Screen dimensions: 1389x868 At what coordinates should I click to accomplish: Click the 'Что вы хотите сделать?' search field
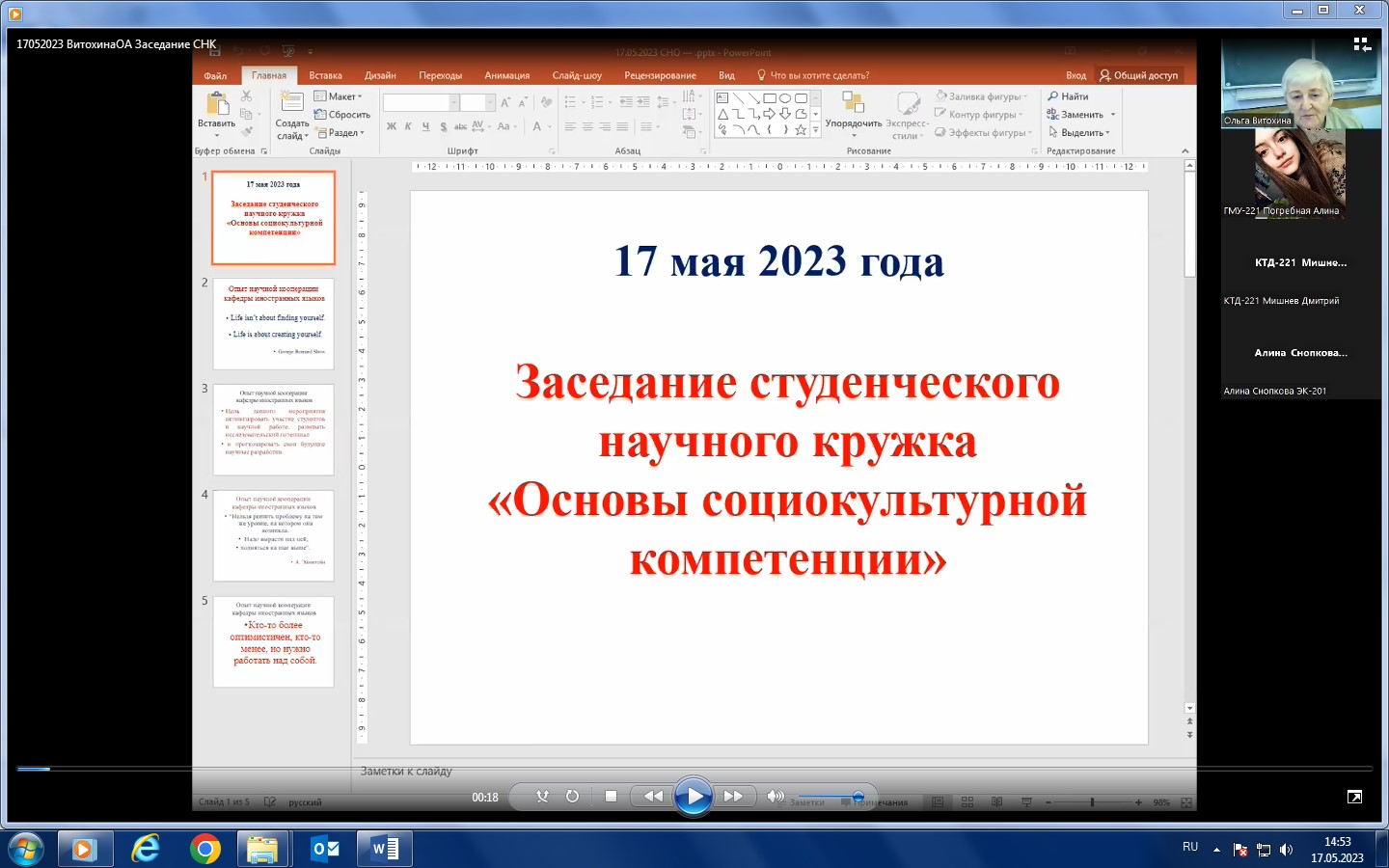[x=813, y=75]
